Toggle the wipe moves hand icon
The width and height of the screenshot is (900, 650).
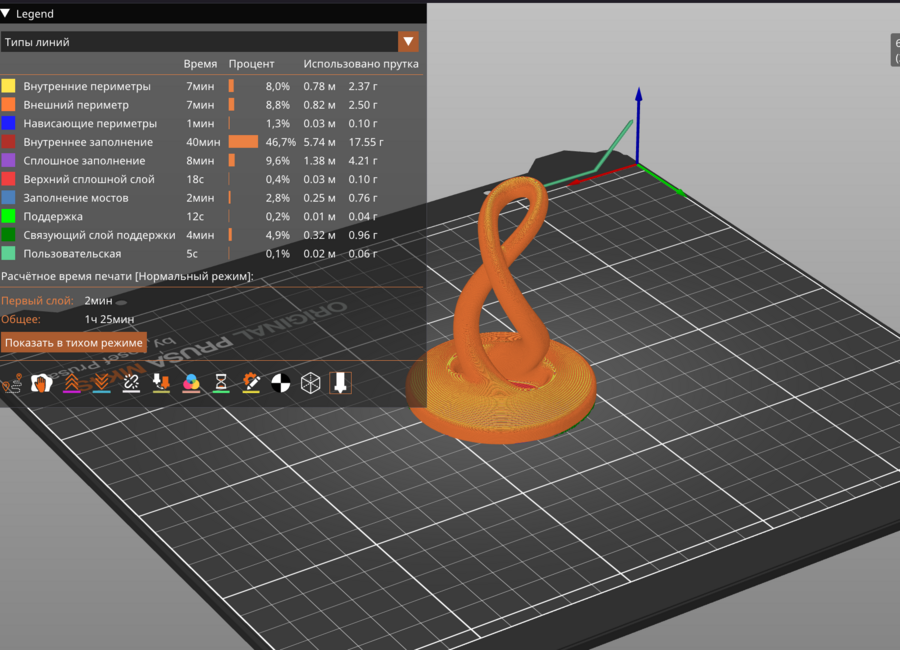(41, 383)
